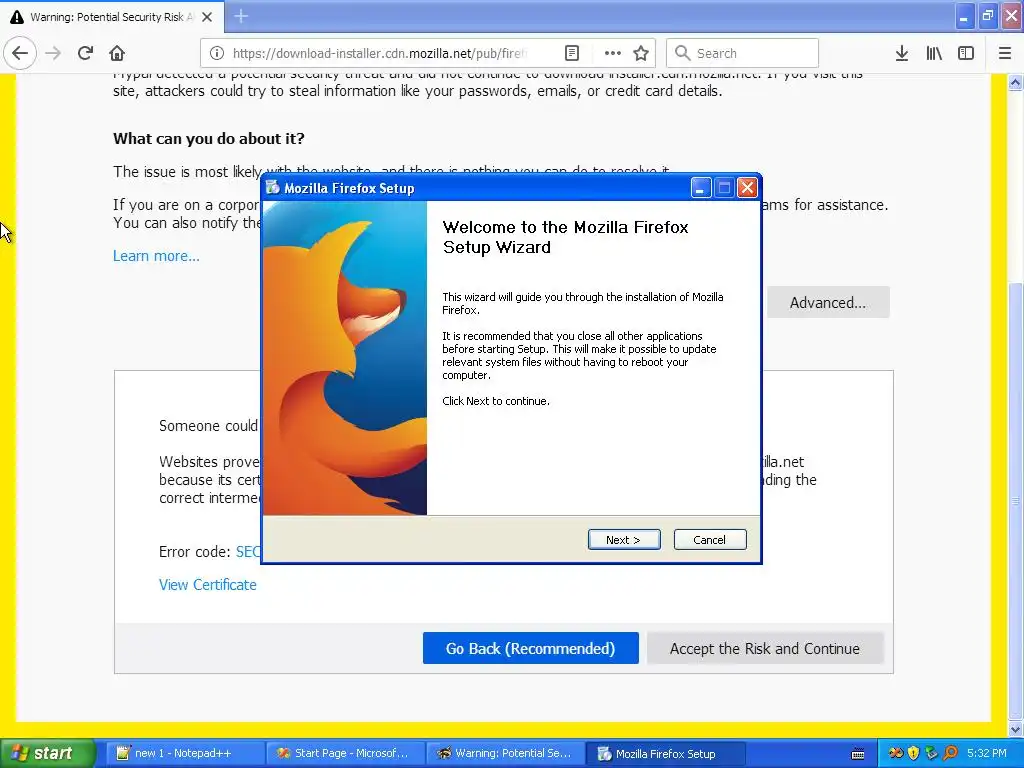The image size is (1024, 768).
Task: Click the What can you do about it? heading
Action: (x=209, y=138)
